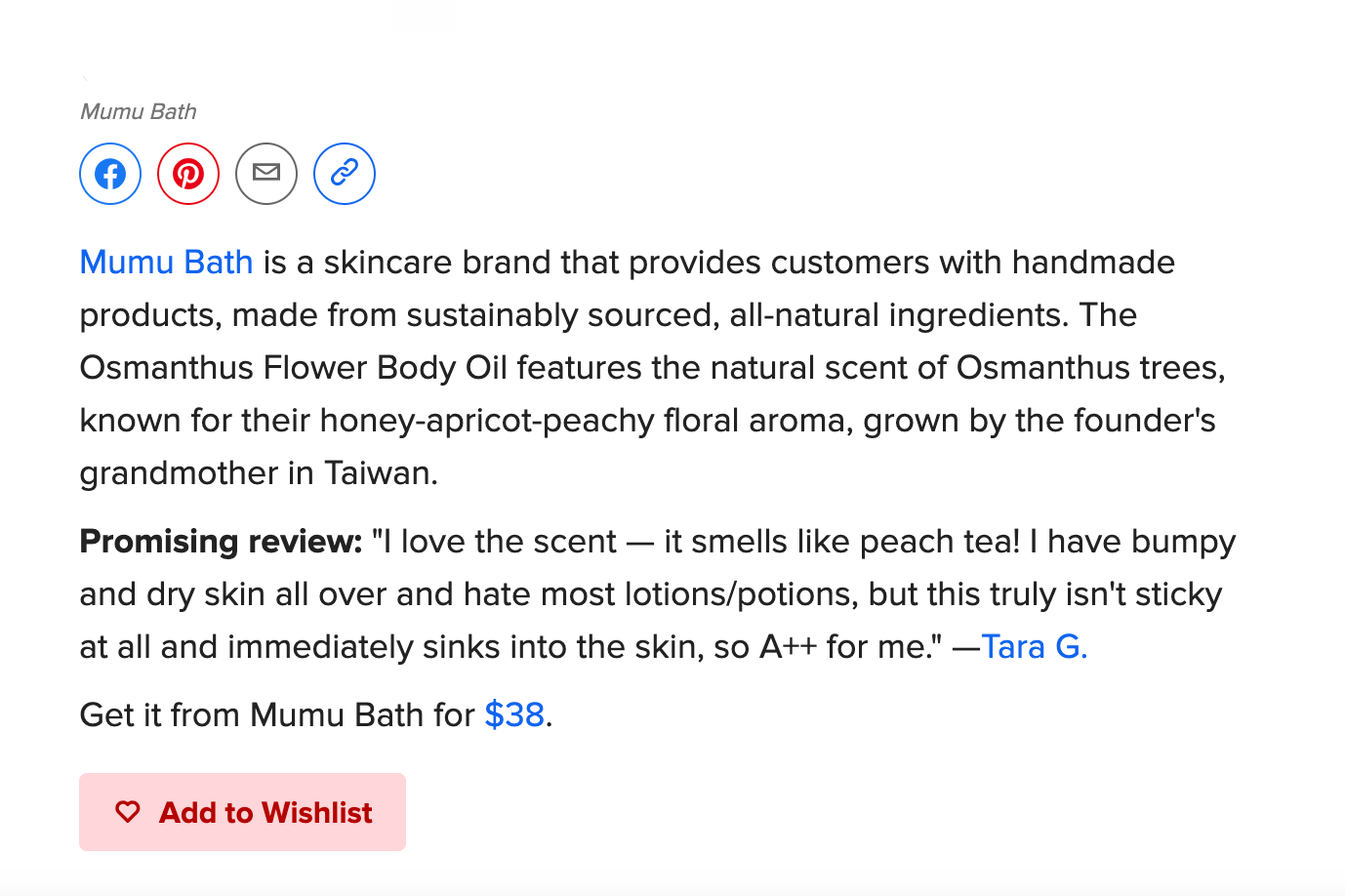This screenshot has width=1345, height=896.
Task: Click the chain link share icon
Action: 344,173
